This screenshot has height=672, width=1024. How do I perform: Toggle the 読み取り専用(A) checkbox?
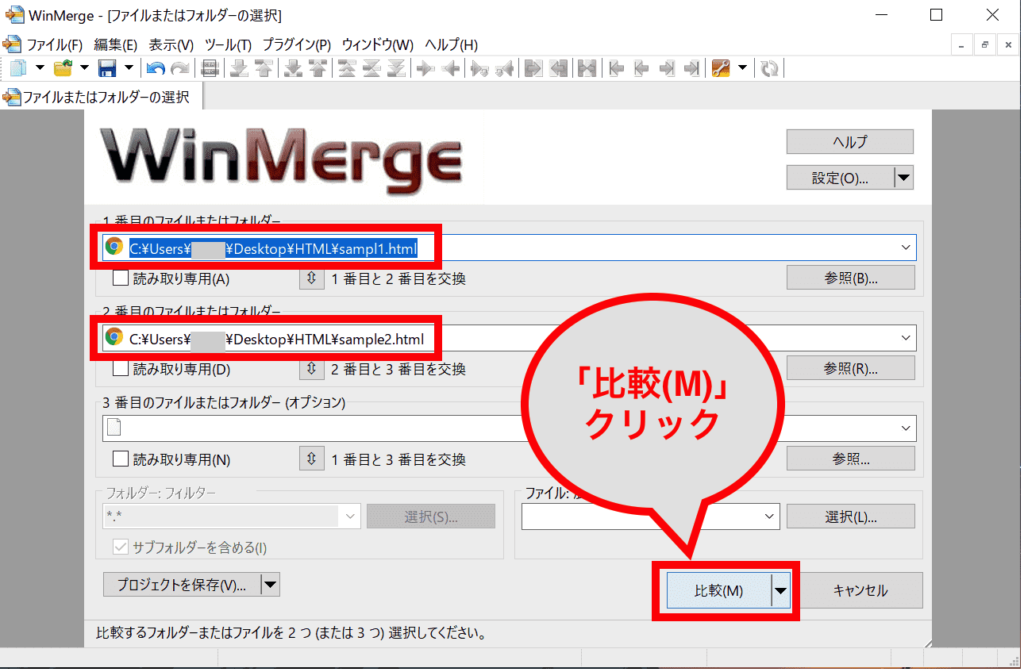point(120,278)
